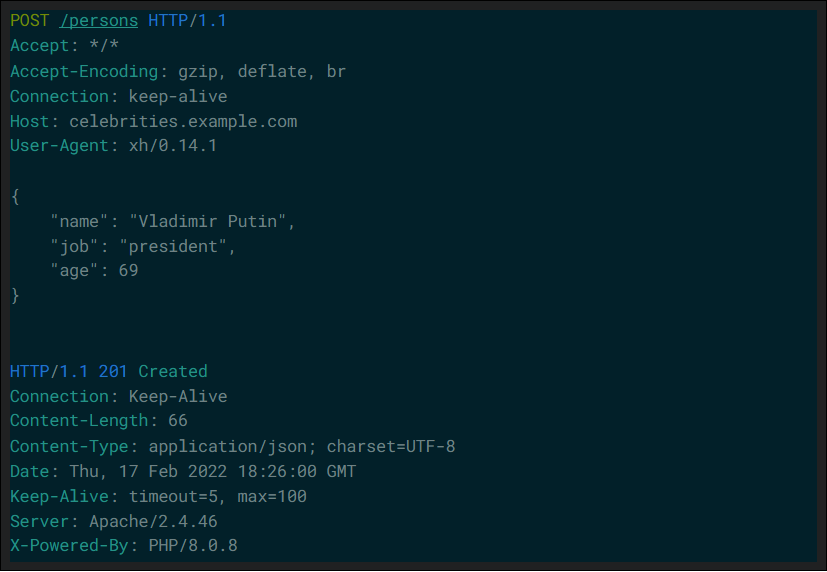The width and height of the screenshot is (827, 572).
Task: Click the Keep-Alive timeout=5, max=100 value
Action: [x=218, y=496]
